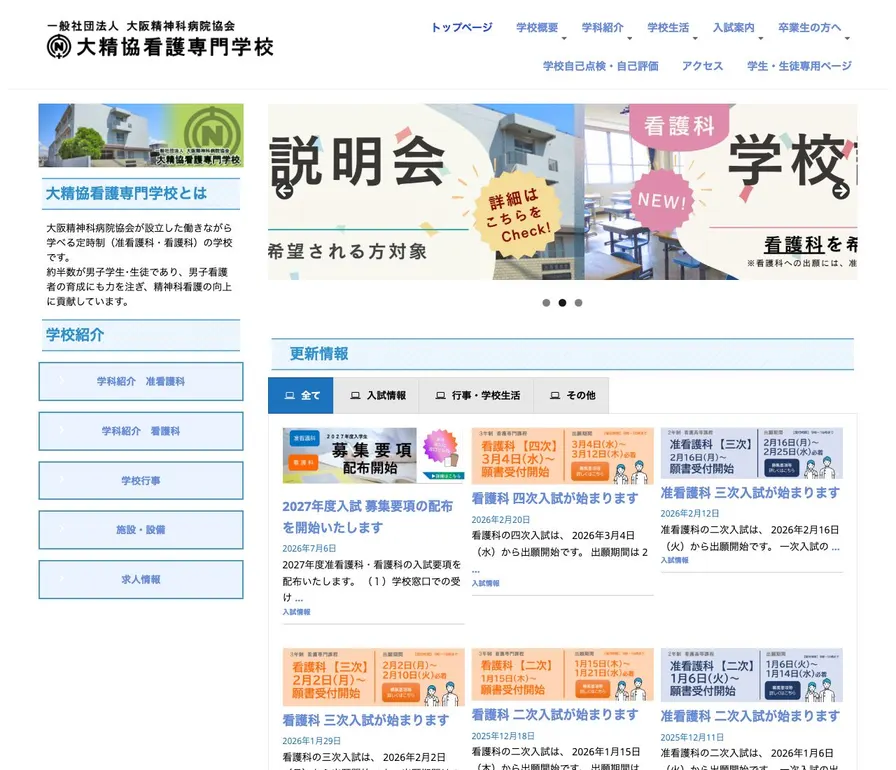The width and height of the screenshot is (896, 770).
Task: Switch to the その他 tab
Action: tap(571, 395)
